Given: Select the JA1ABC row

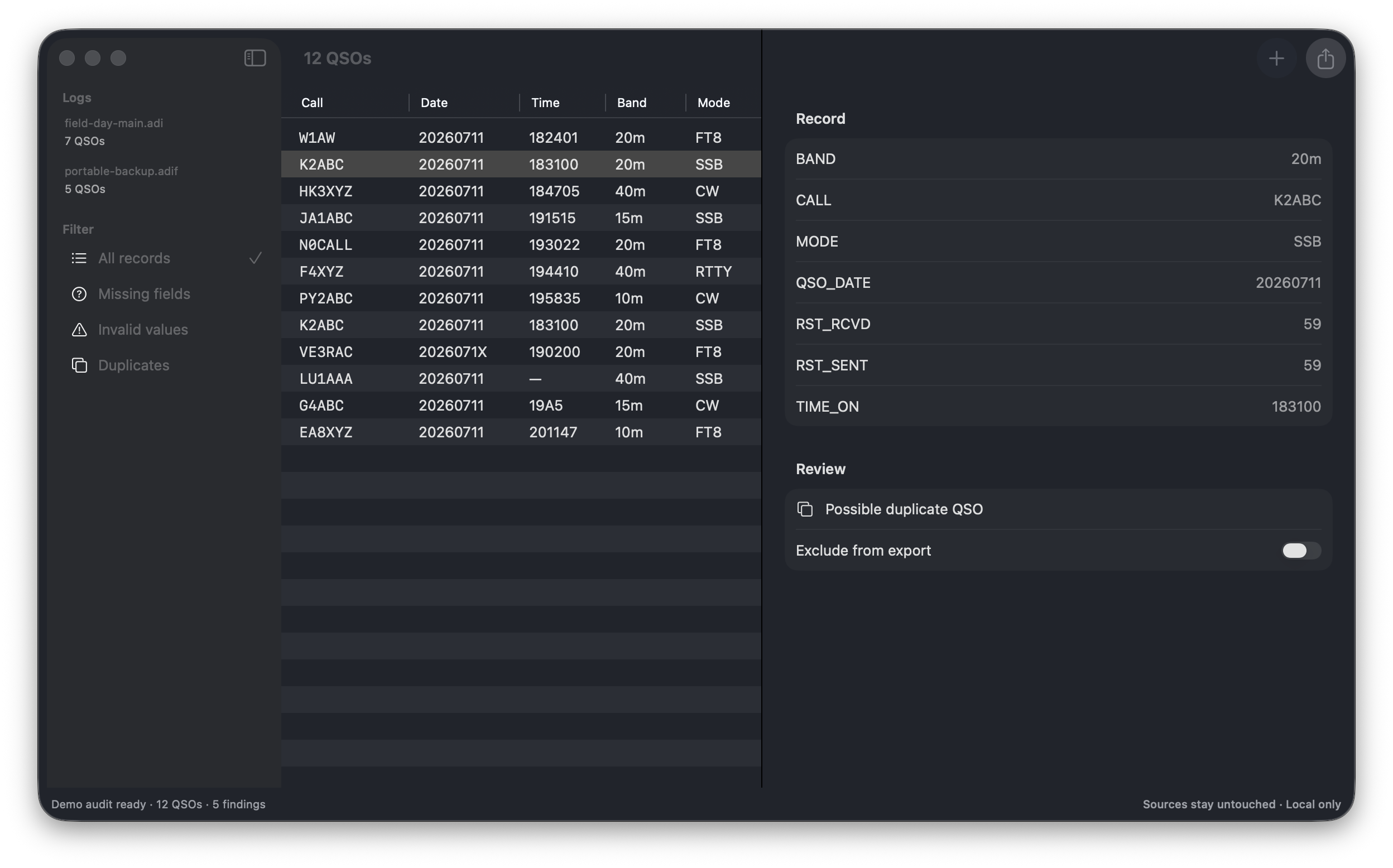Looking at the screenshot, I should [521, 218].
